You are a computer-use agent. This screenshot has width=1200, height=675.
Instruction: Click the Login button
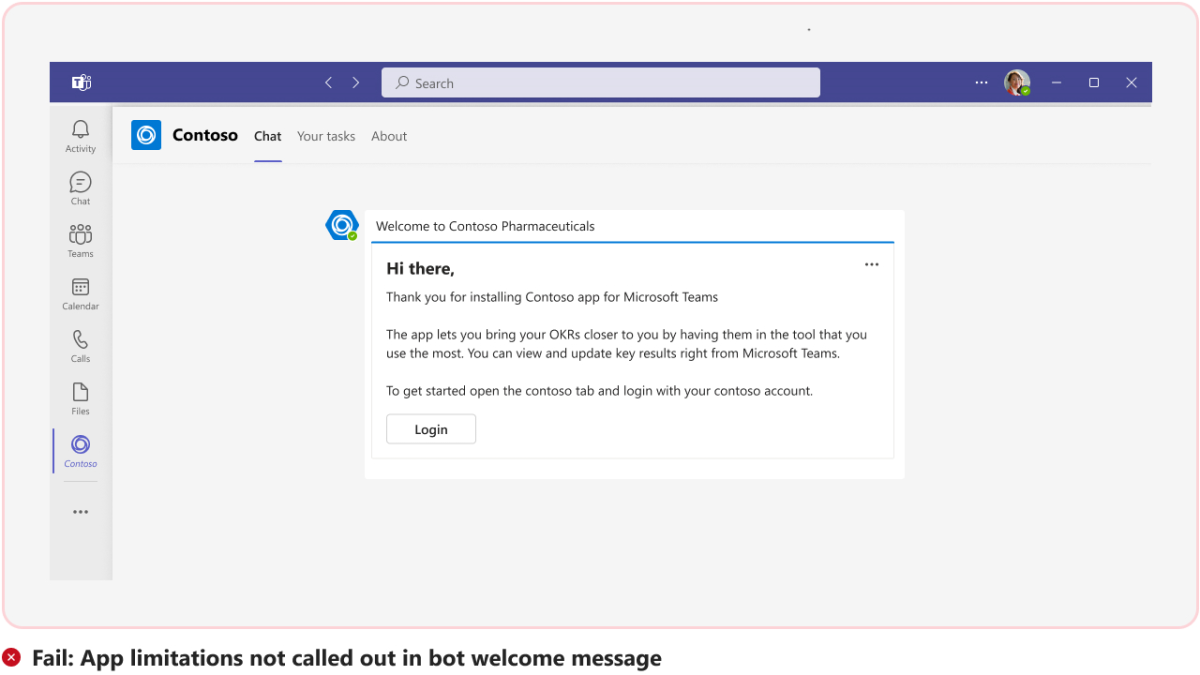click(x=431, y=428)
